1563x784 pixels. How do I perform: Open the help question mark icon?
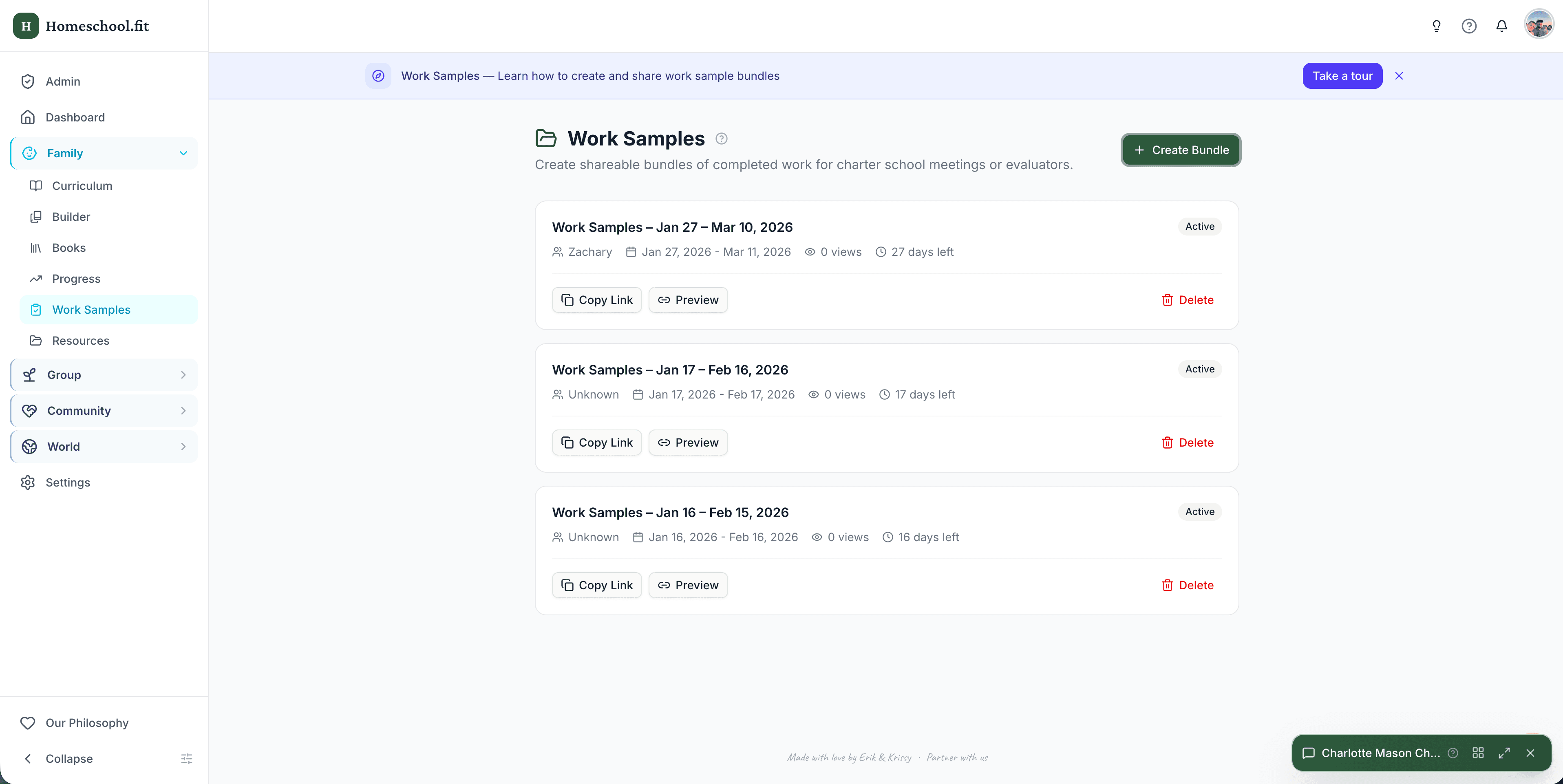click(x=1469, y=26)
